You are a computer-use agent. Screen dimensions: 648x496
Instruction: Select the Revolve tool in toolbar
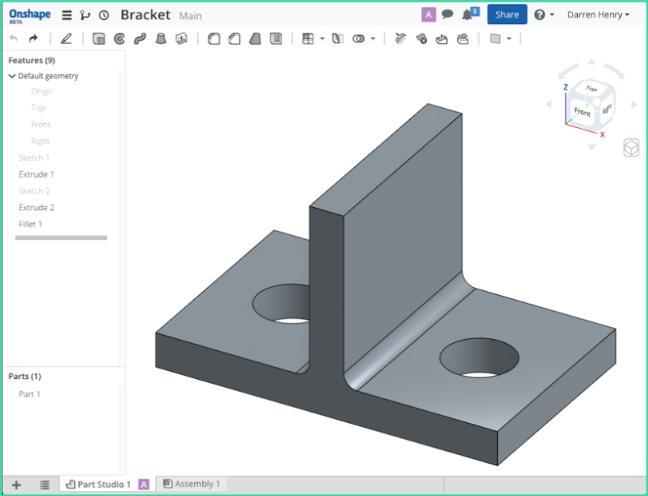(x=119, y=39)
